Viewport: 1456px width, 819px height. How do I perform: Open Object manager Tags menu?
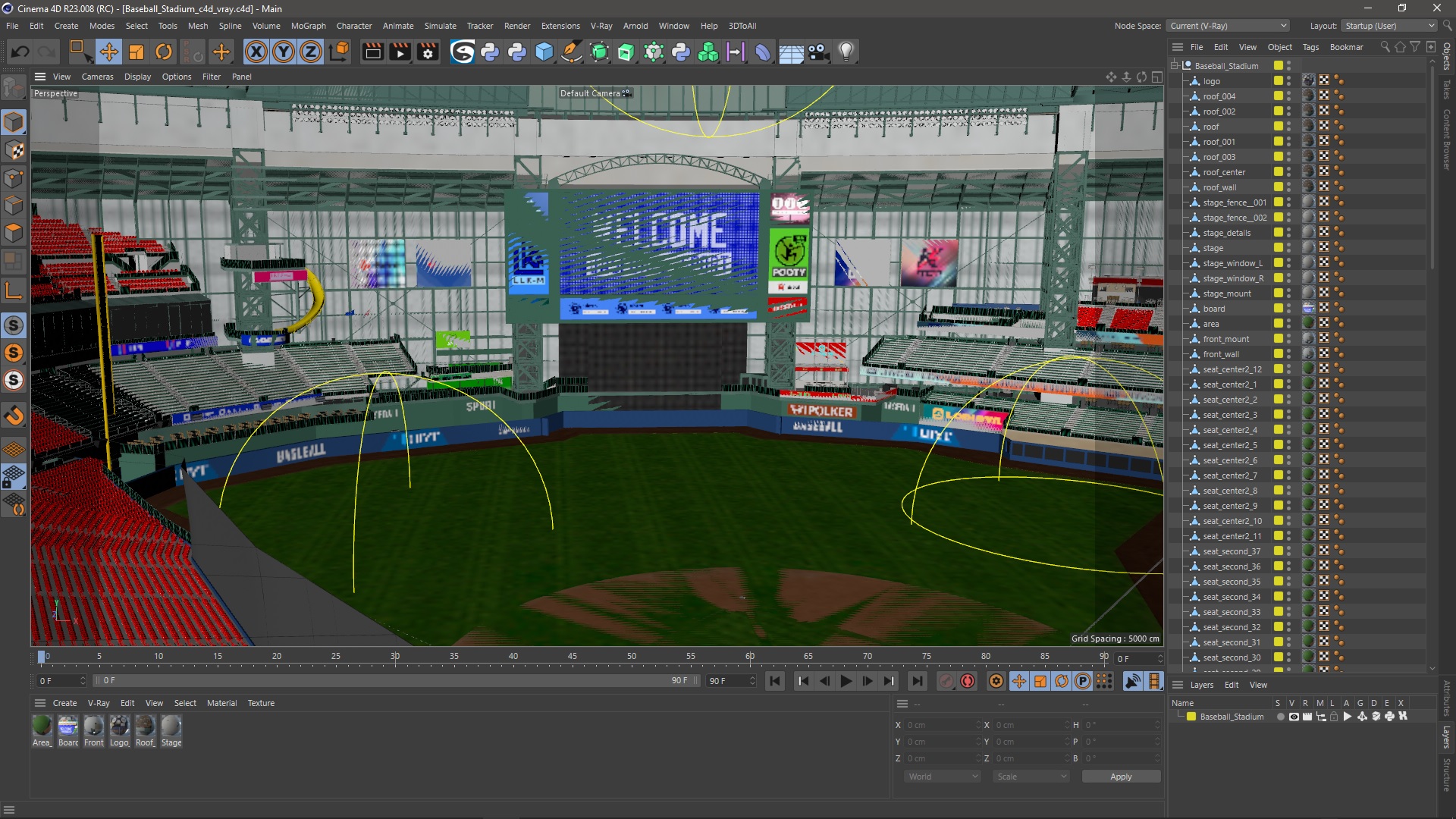pos(1310,47)
